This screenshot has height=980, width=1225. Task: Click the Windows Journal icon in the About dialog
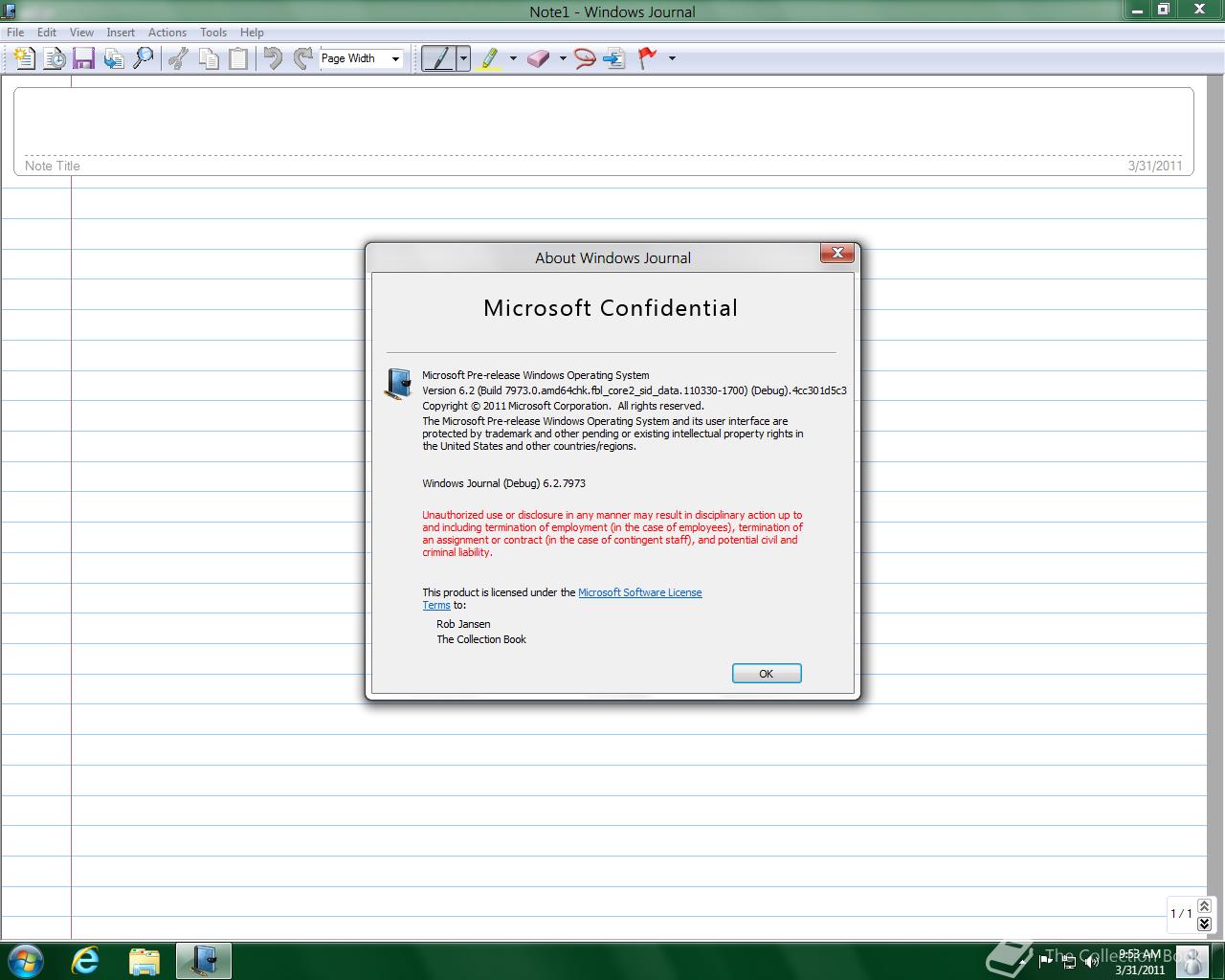click(x=398, y=384)
